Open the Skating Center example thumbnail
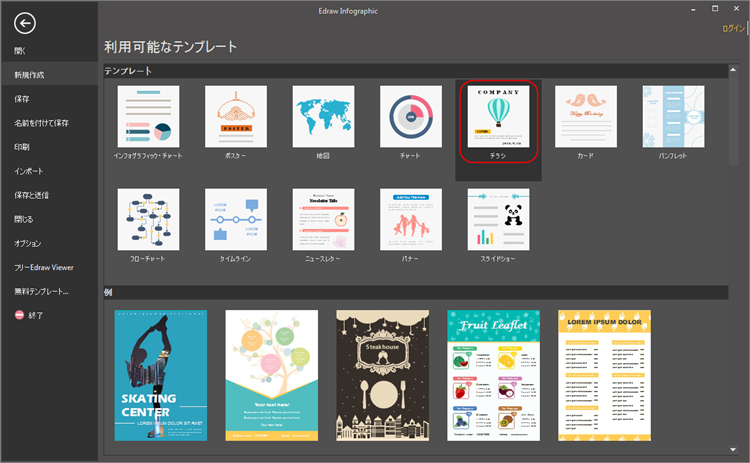Screen dimensions: 750x463 (160, 375)
